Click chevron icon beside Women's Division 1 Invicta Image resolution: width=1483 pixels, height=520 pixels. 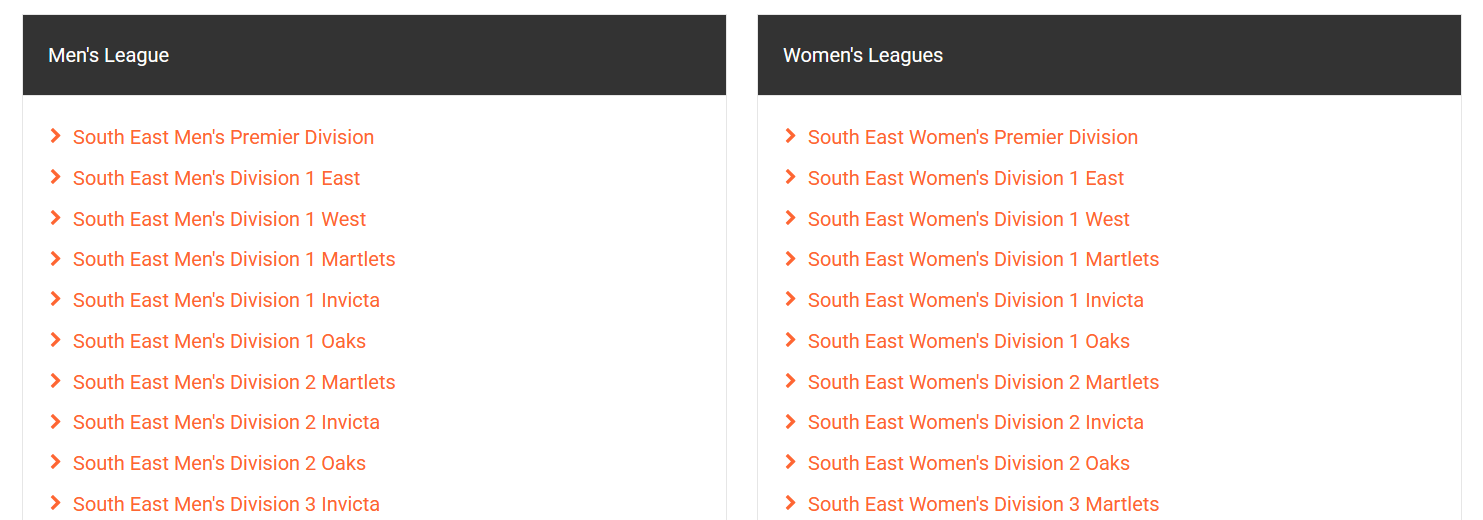[x=791, y=299]
